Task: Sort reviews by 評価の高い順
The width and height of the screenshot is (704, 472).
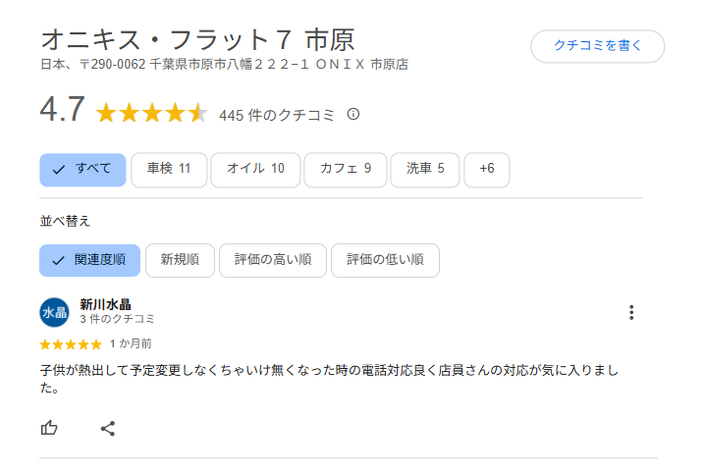Action: [x=273, y=261]
